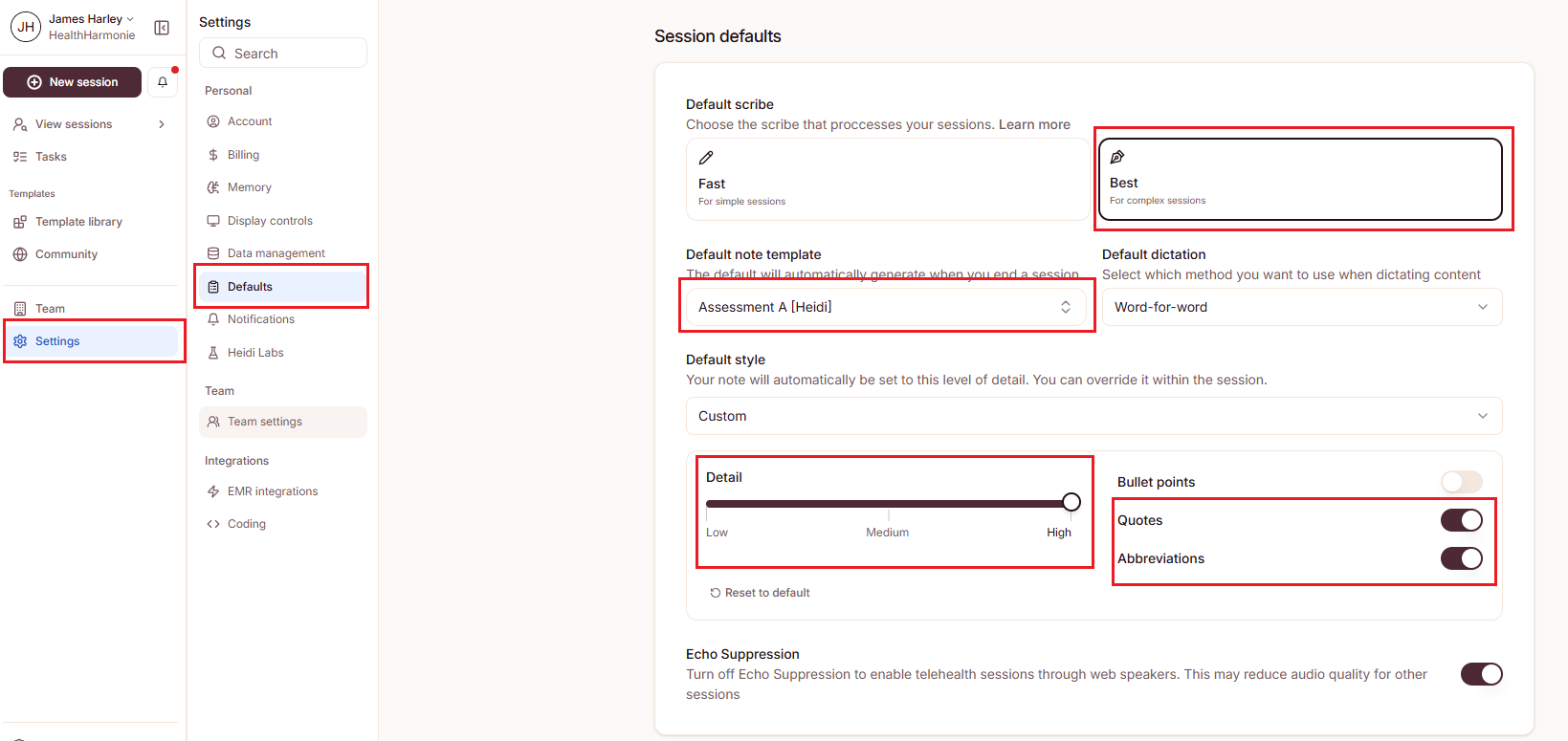The height and width of the screenshot is (741, 1568).
Task: Click the notification bell icon
Action: 163,82
